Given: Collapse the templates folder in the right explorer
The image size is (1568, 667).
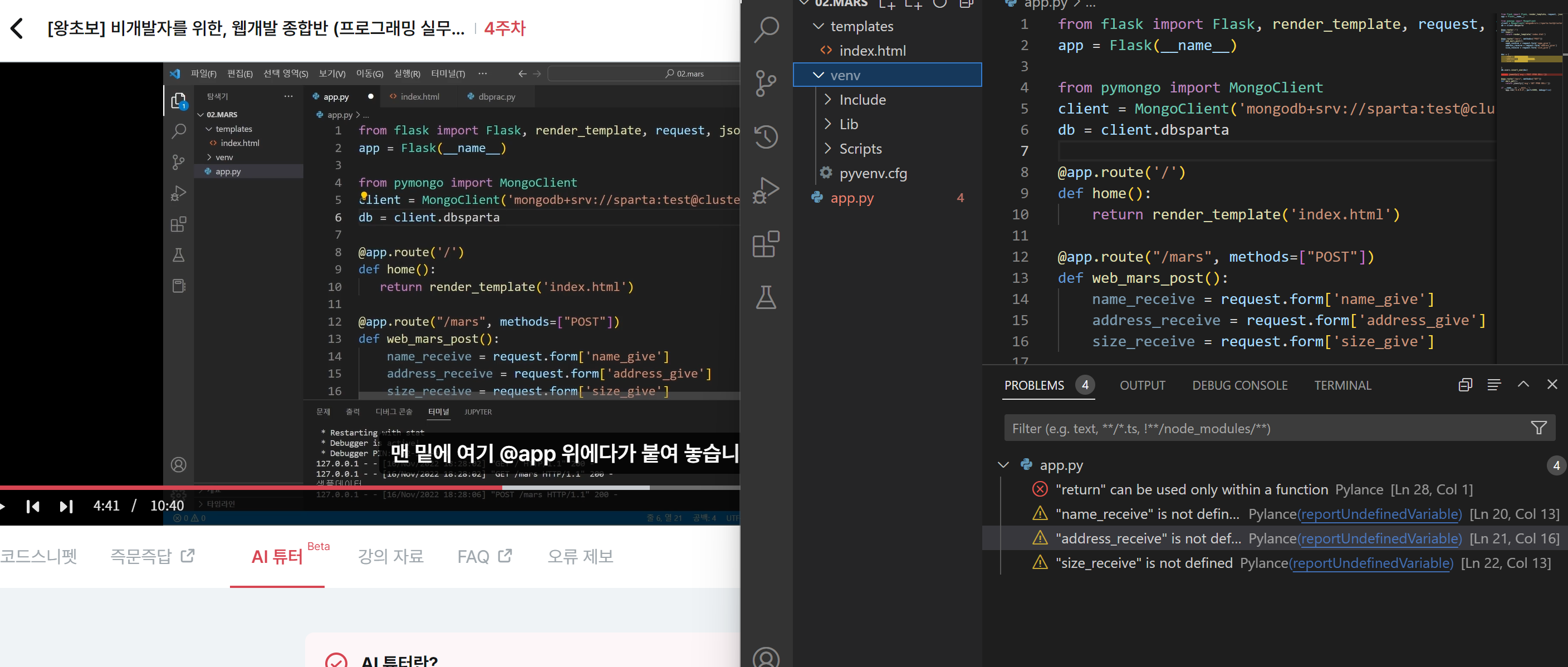Looking at the screenshot, I should coord(819,26).
